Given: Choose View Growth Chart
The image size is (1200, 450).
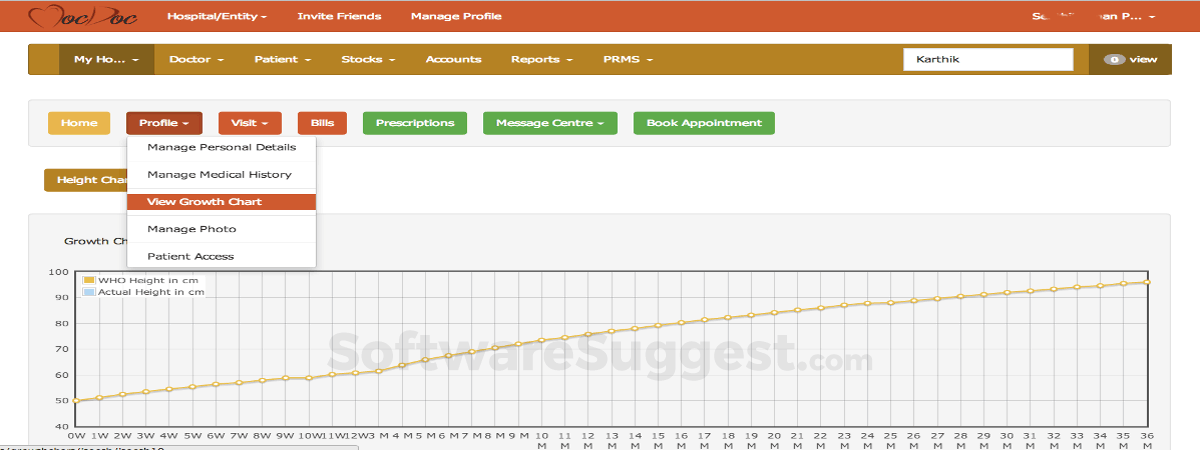Looking at the screenshot, I should [221, 202].
